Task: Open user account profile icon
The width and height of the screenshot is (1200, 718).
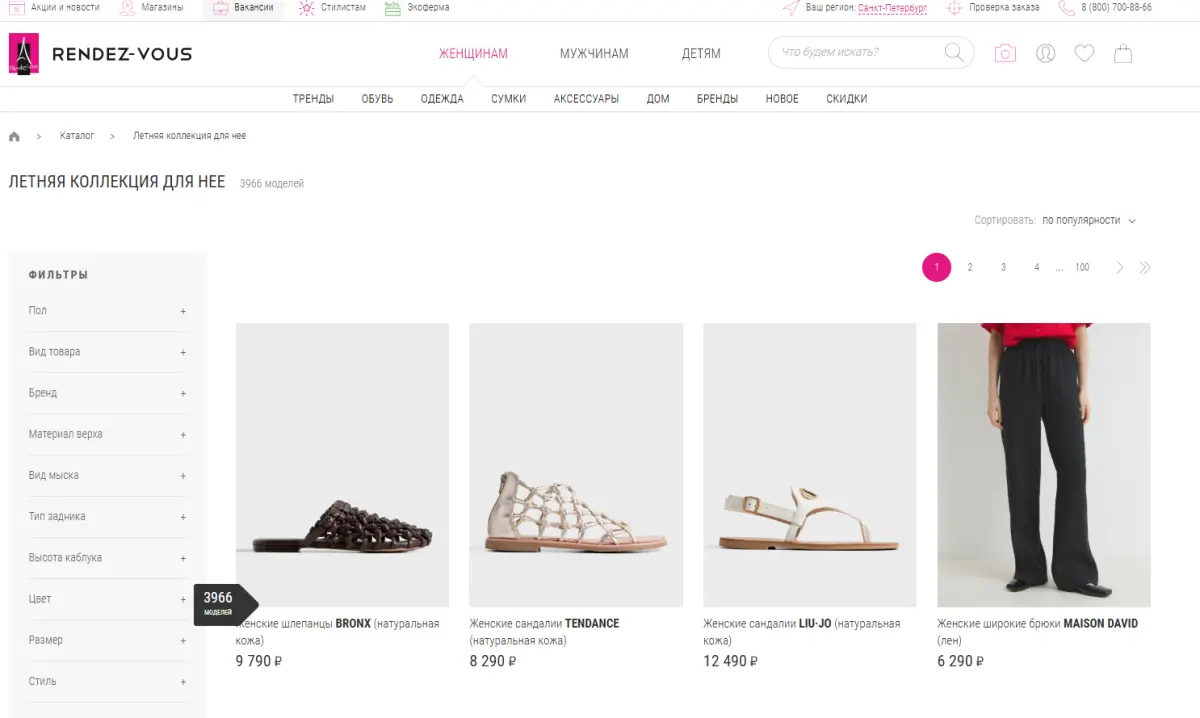Action: click(1046, 53)
